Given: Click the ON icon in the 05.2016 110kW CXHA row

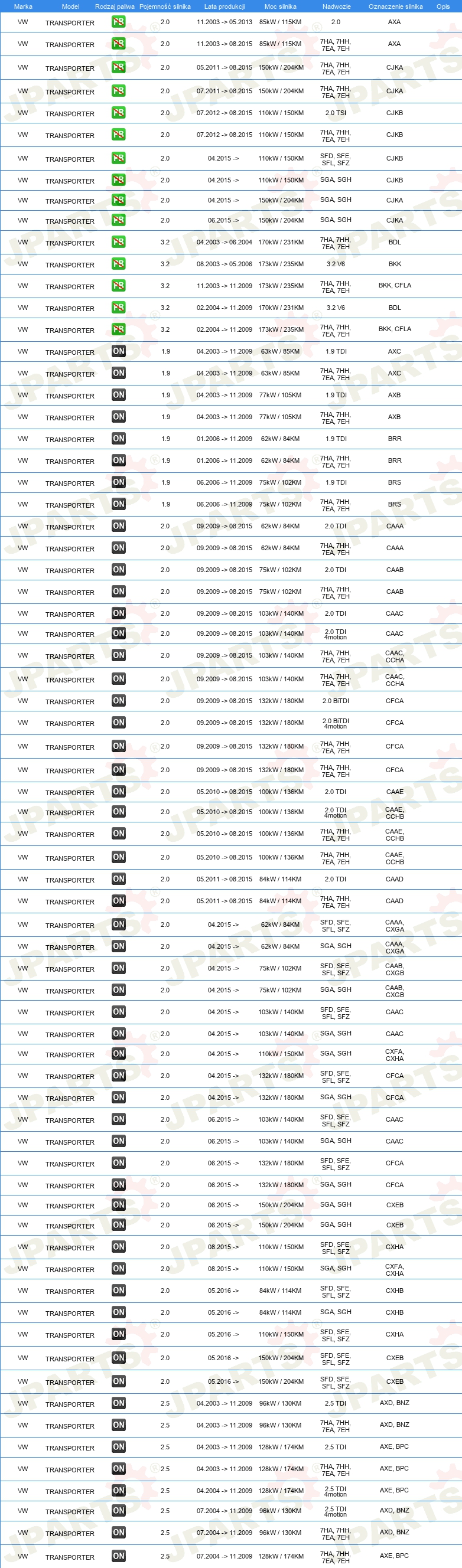Looking at the screenshot, I should pos(118,1335).
